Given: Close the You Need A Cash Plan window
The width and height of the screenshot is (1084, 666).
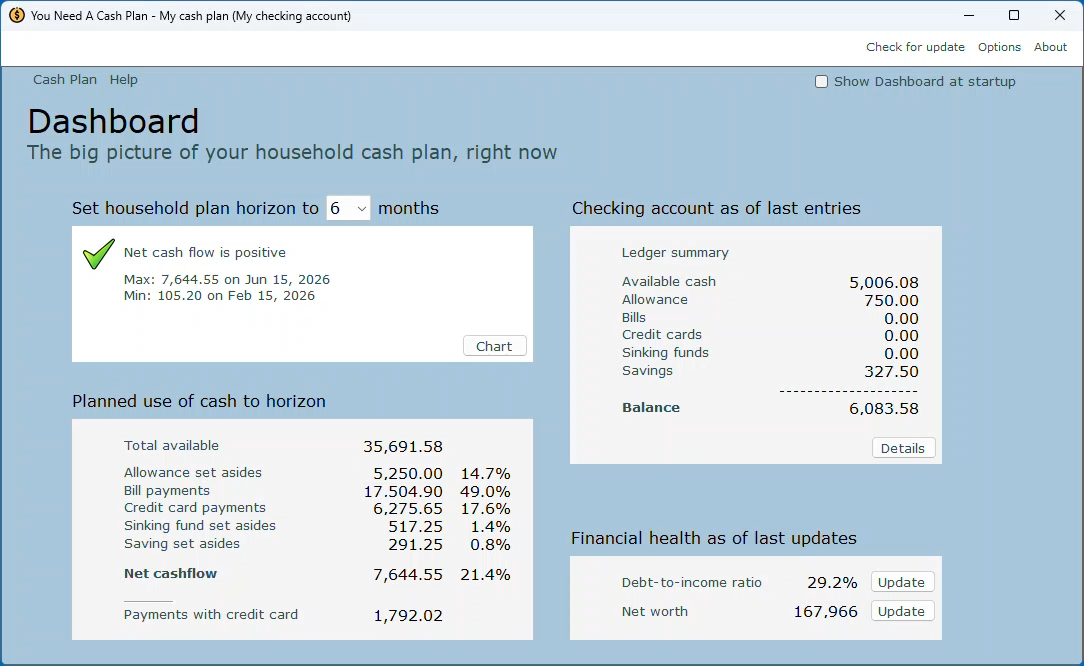Looking at the screenshot, I should pos(1060,16).
